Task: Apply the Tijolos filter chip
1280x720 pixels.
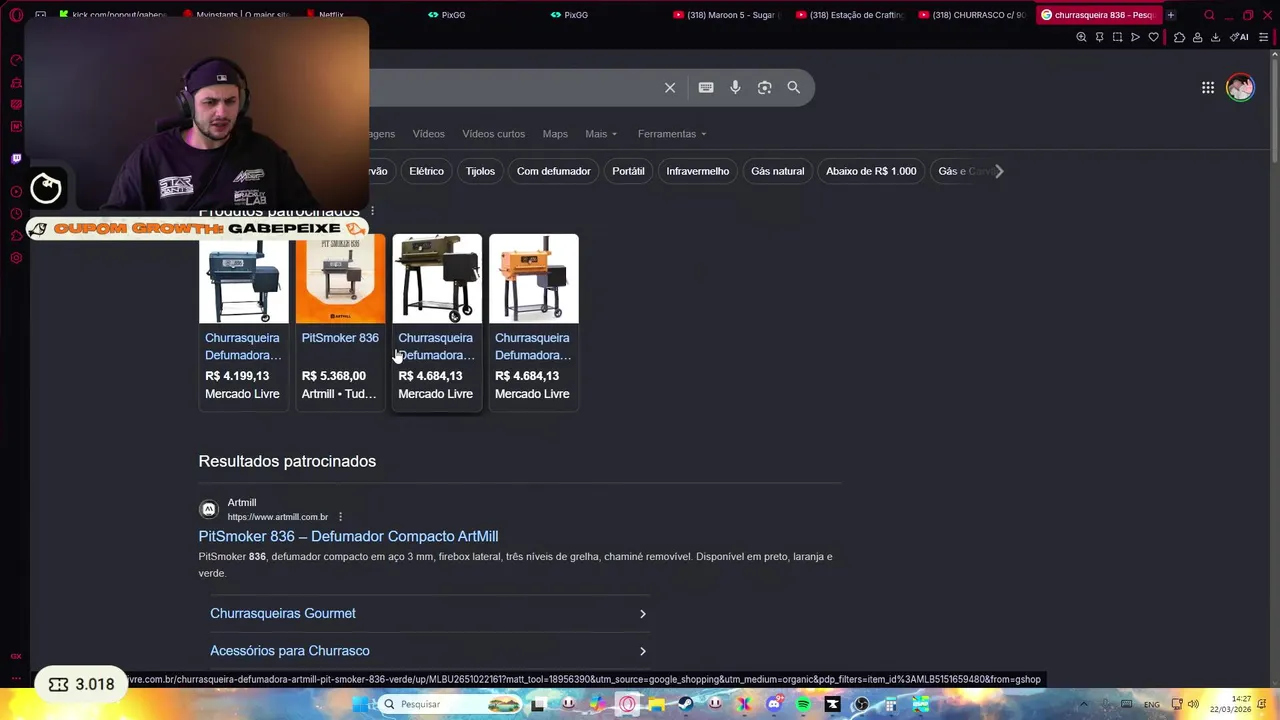Action: tap(480, 171)
